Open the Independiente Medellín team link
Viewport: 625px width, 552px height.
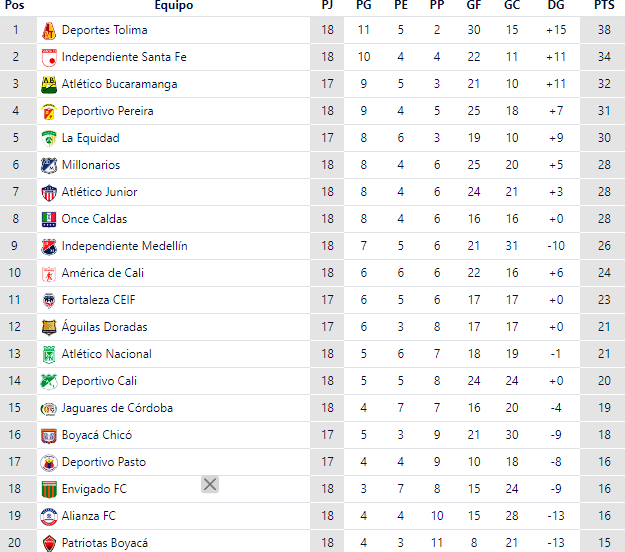tap(124, 246)
